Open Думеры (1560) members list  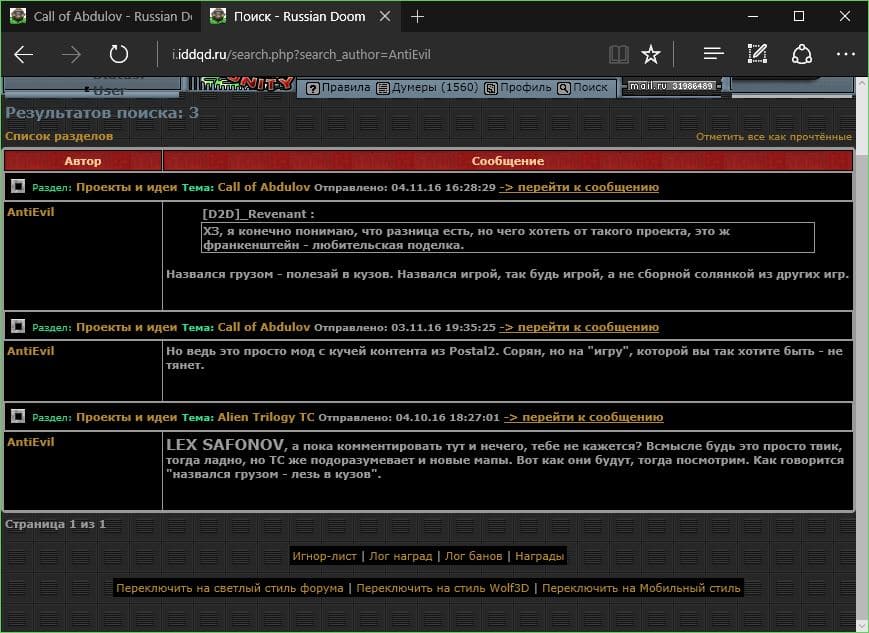click(427, 88)
